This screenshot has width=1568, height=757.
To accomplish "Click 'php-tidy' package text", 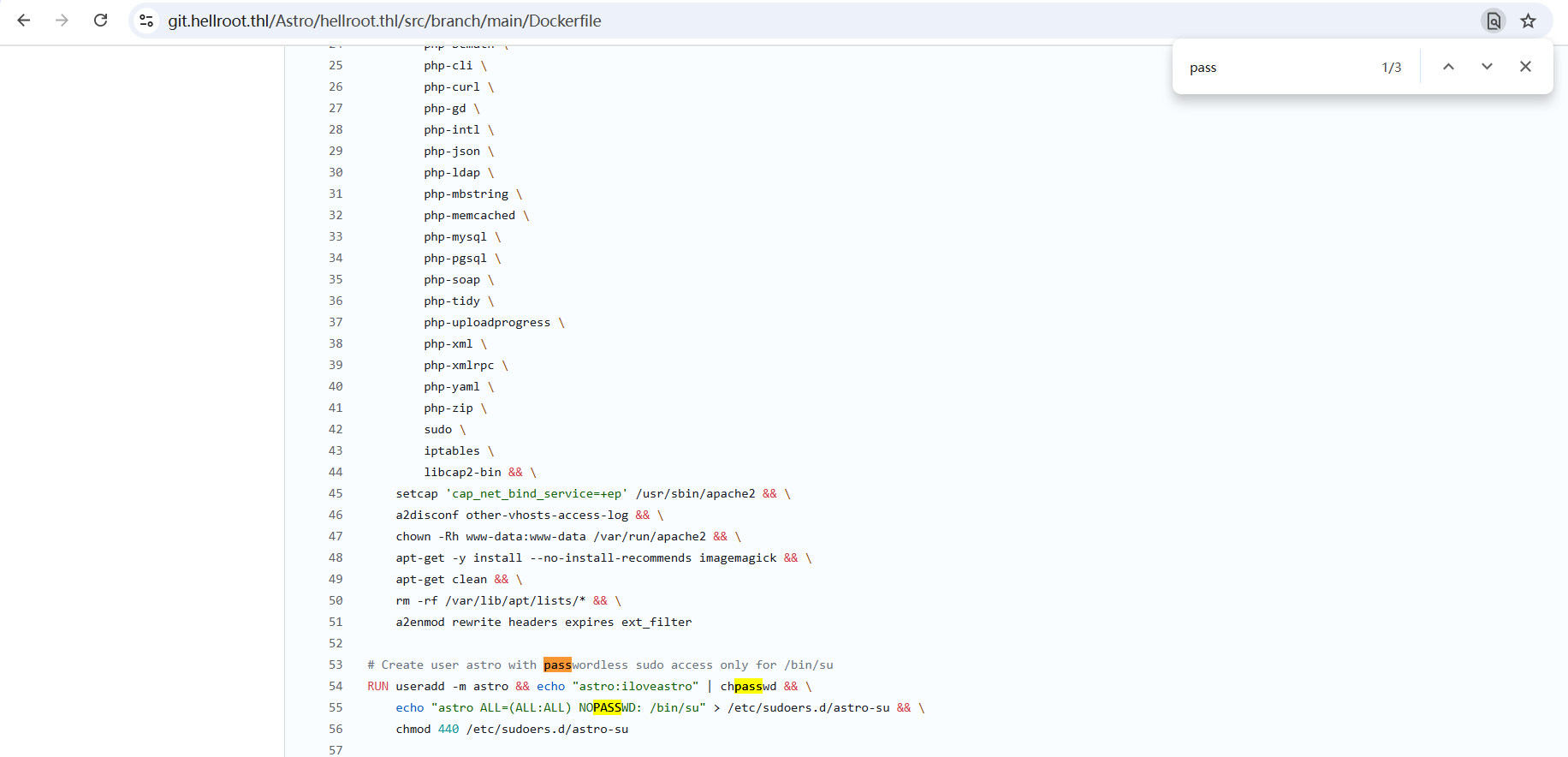I will click(452, 301).
